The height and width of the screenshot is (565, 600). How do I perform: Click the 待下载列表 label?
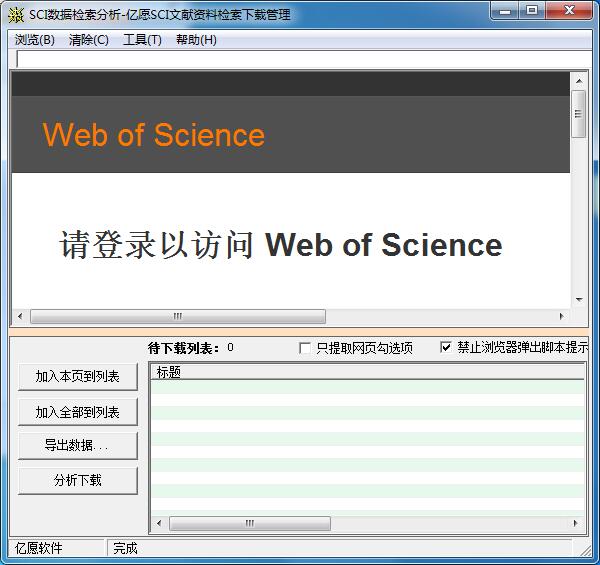[184, 348]
